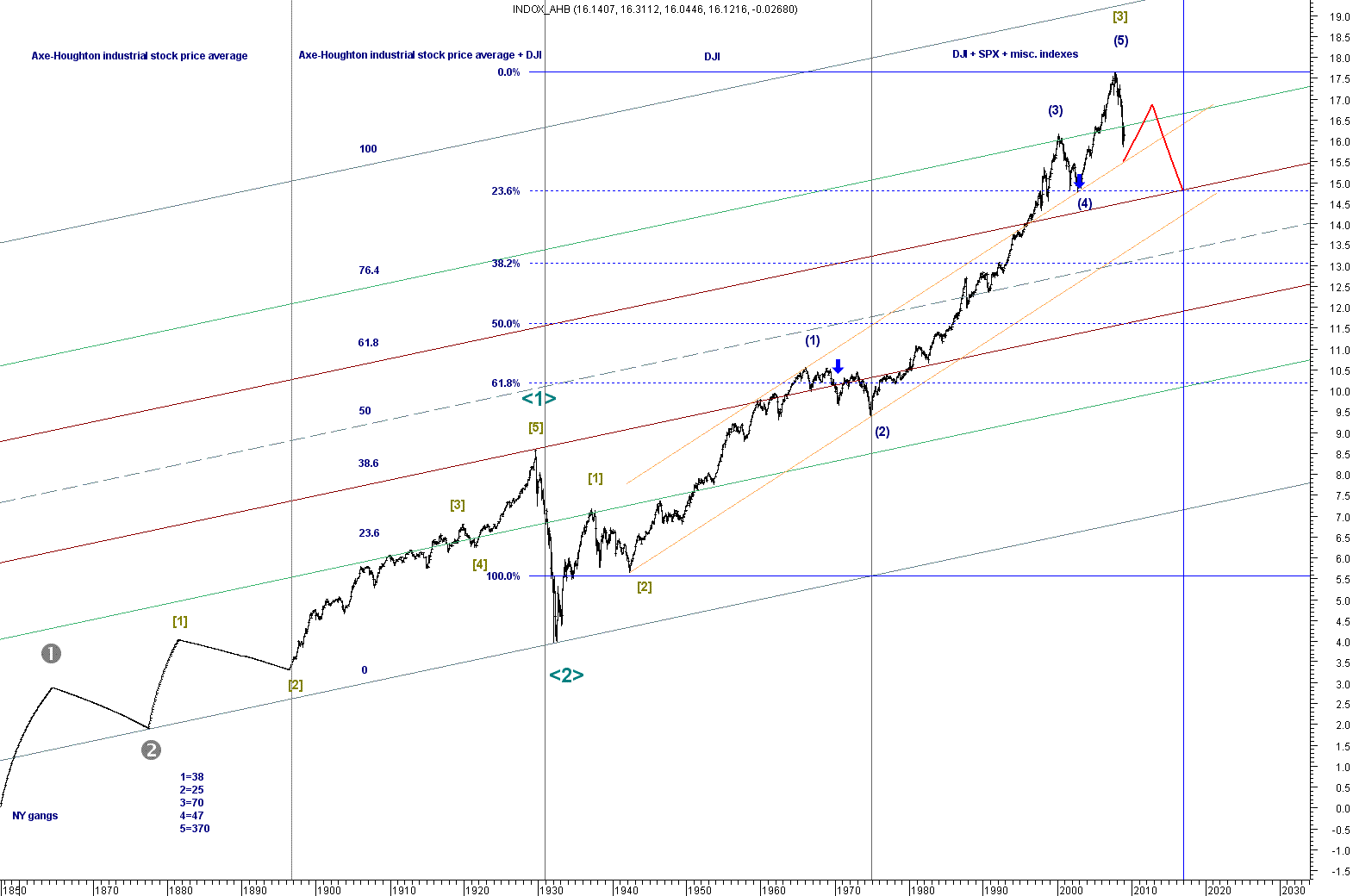Viewport: 1353px width, 896px height.
Task: Click the gray circled number 2 marker
Action: tap(151, 750)
